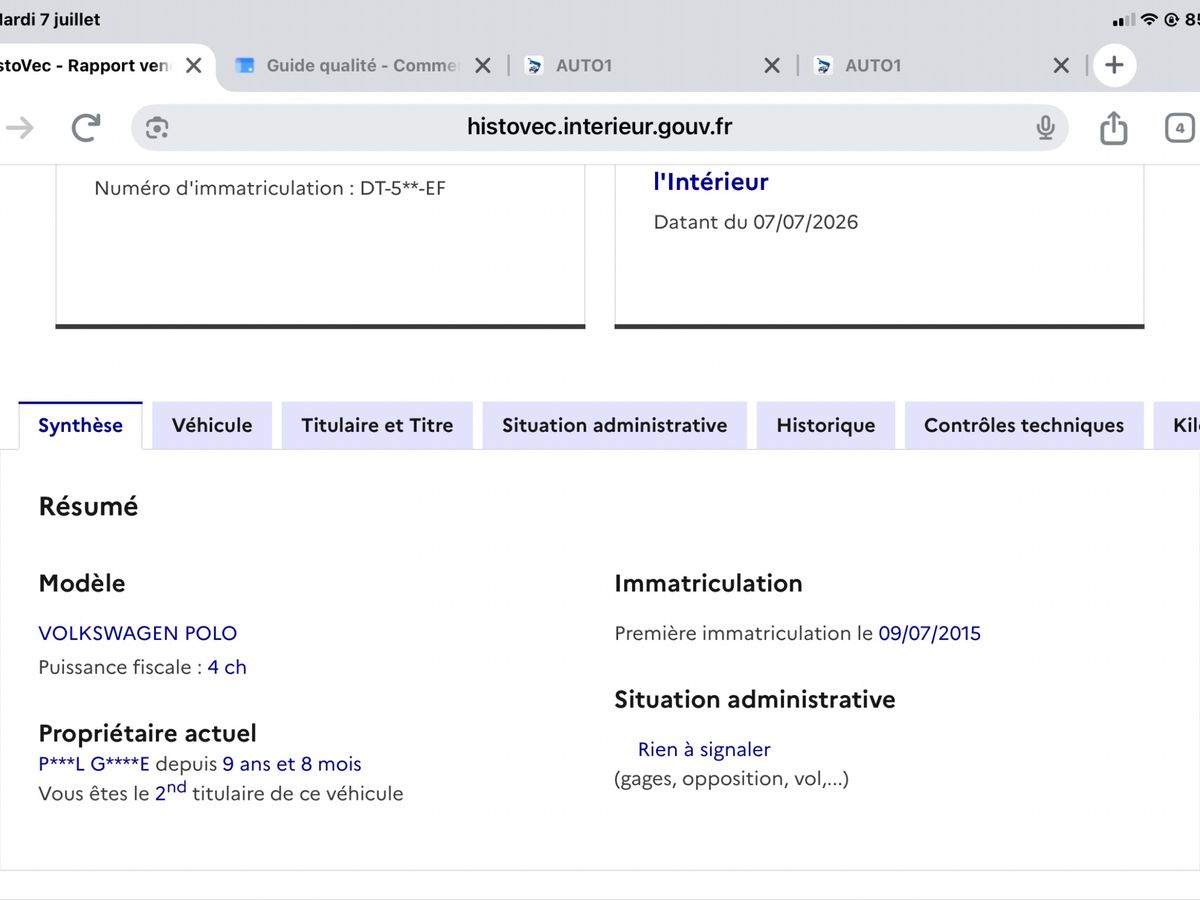Image resolution: width=1200 pixels, height=900 pixels.
Task: Open the Titulaire et Titre tab
Action: pos(377,426)
